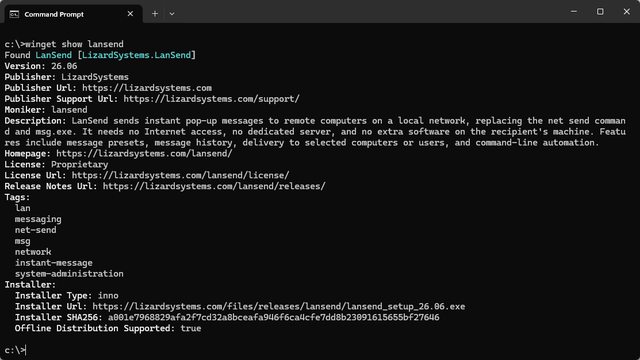Click the 'winget show lansend' command text
The image size is (640, 360).
coord(74,44)
